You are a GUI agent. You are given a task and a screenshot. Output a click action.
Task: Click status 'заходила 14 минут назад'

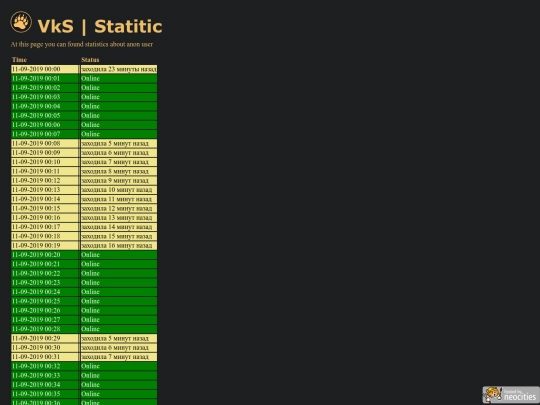pos(119,227)
